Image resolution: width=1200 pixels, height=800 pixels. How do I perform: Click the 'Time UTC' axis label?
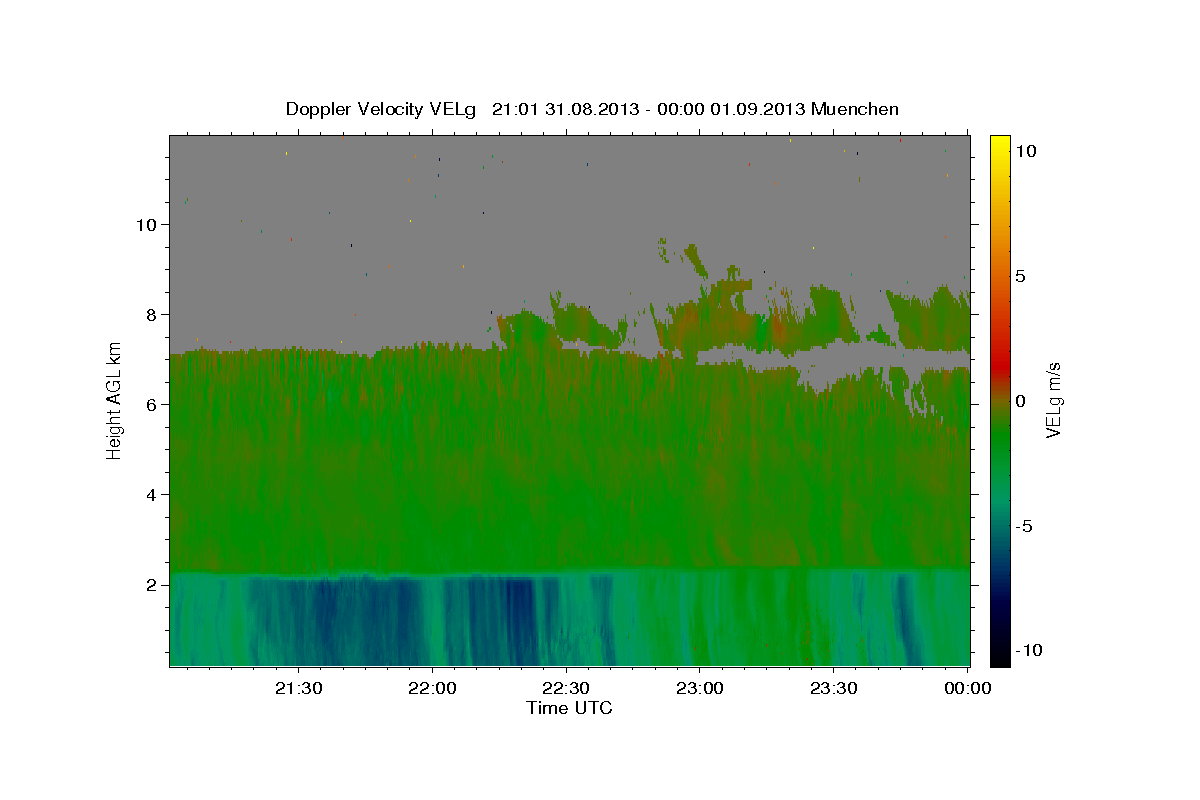click(569, 708)
